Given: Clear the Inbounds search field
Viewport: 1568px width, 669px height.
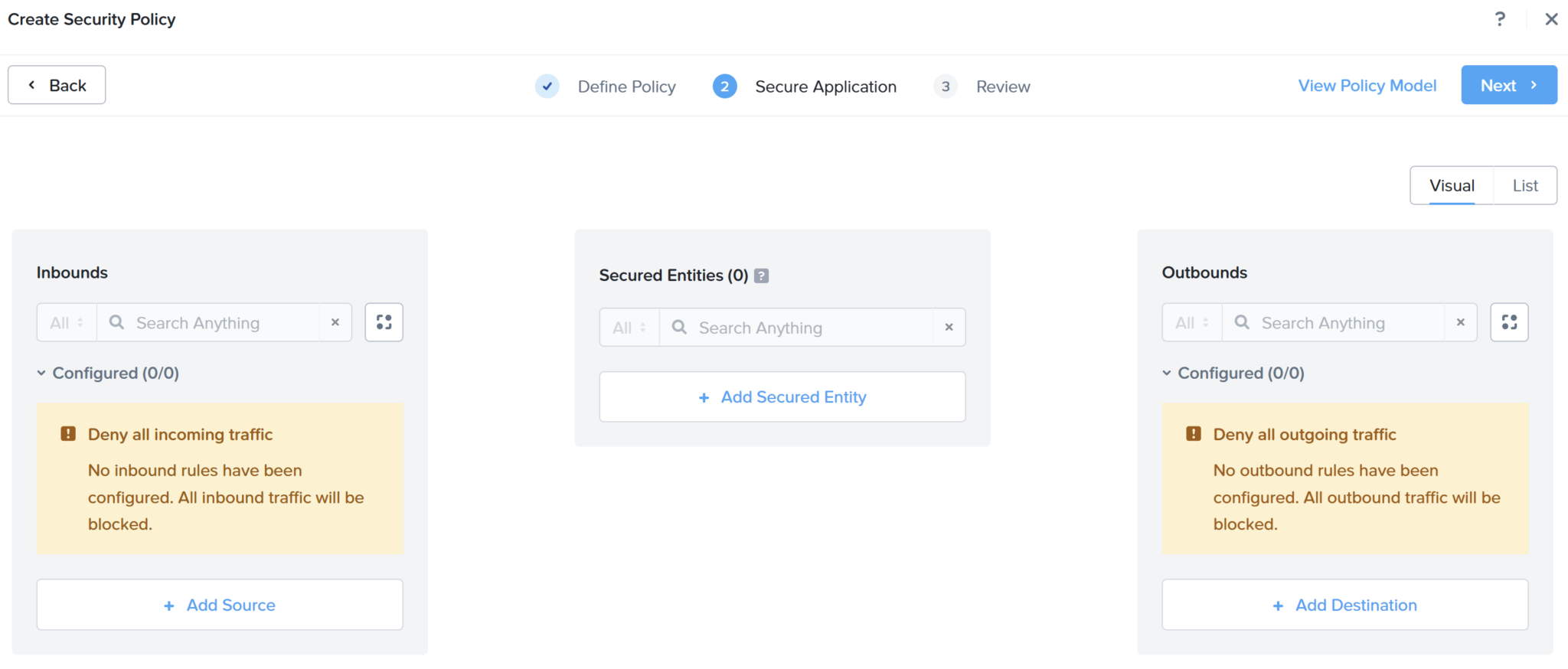Looking at the screenshot, I should [335, 322].
